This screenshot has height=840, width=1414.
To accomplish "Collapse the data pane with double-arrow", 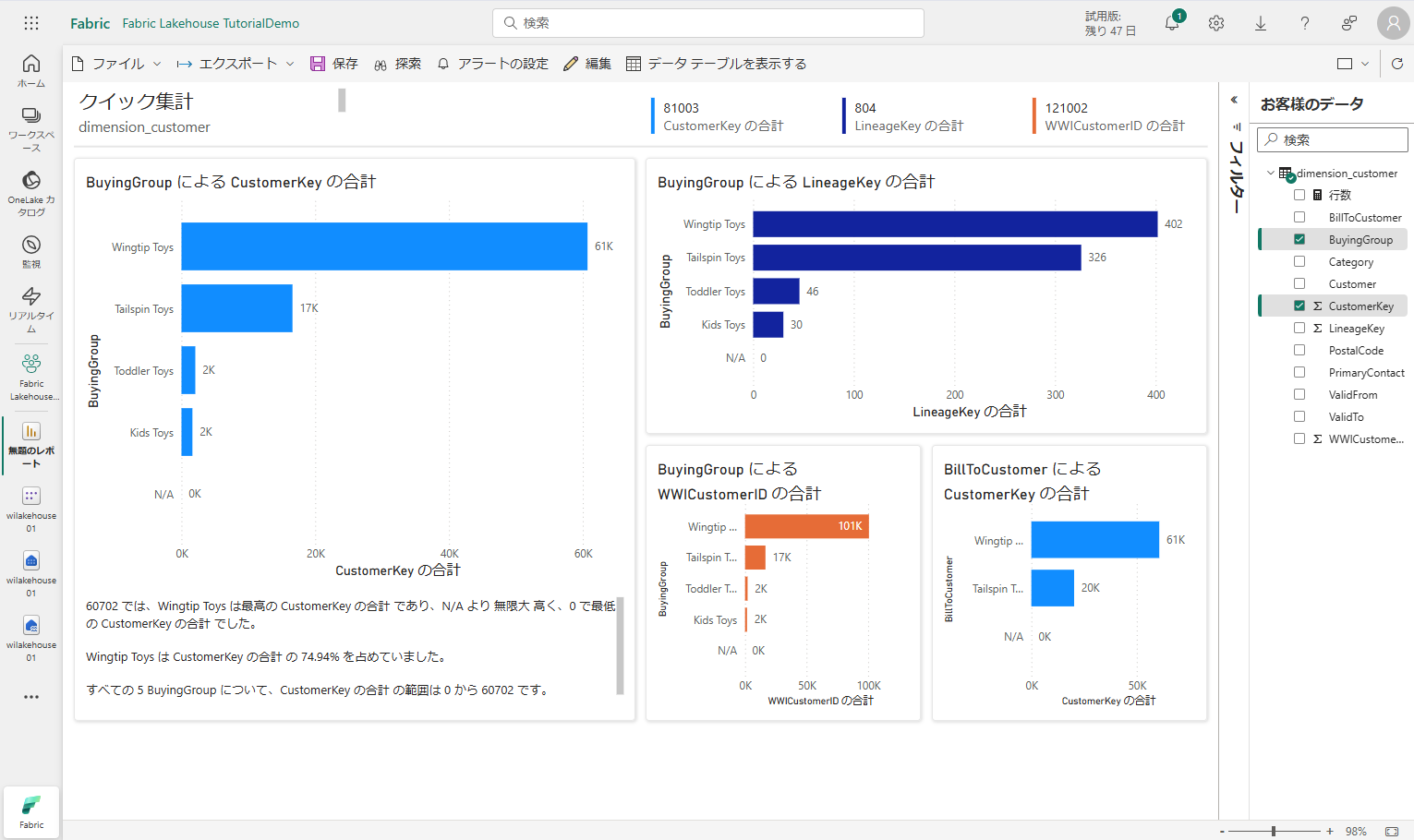I will click(x=1234, y=100).
